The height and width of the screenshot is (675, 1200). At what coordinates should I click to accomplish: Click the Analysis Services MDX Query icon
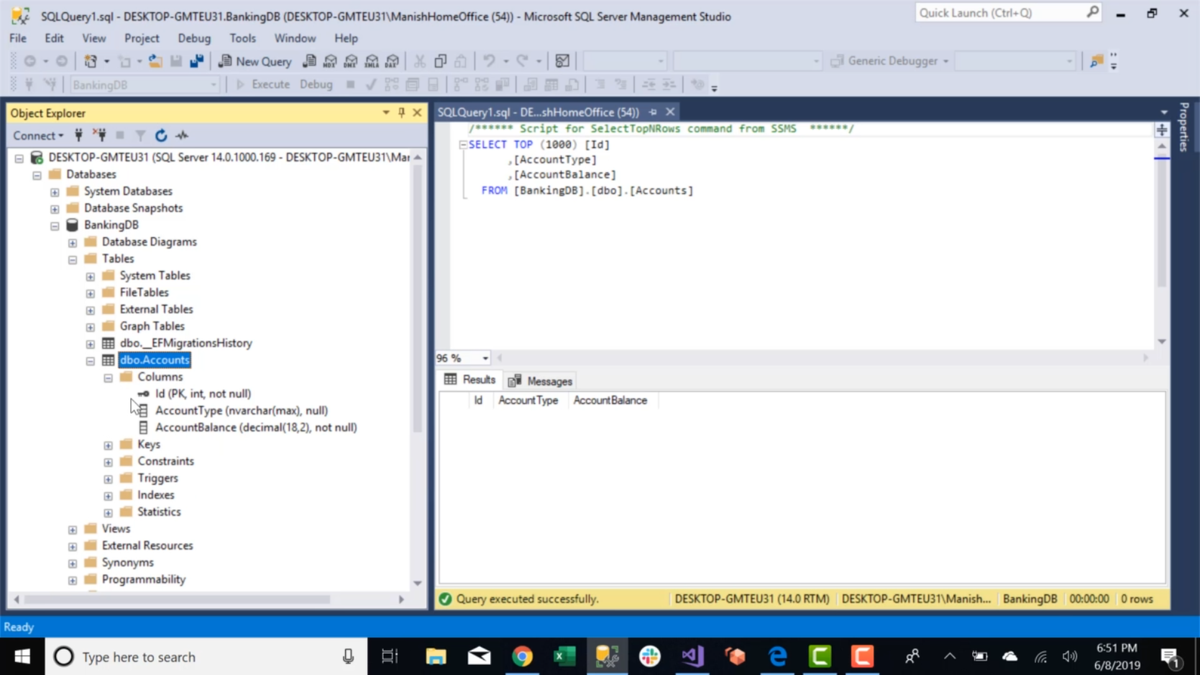[330, 61]
